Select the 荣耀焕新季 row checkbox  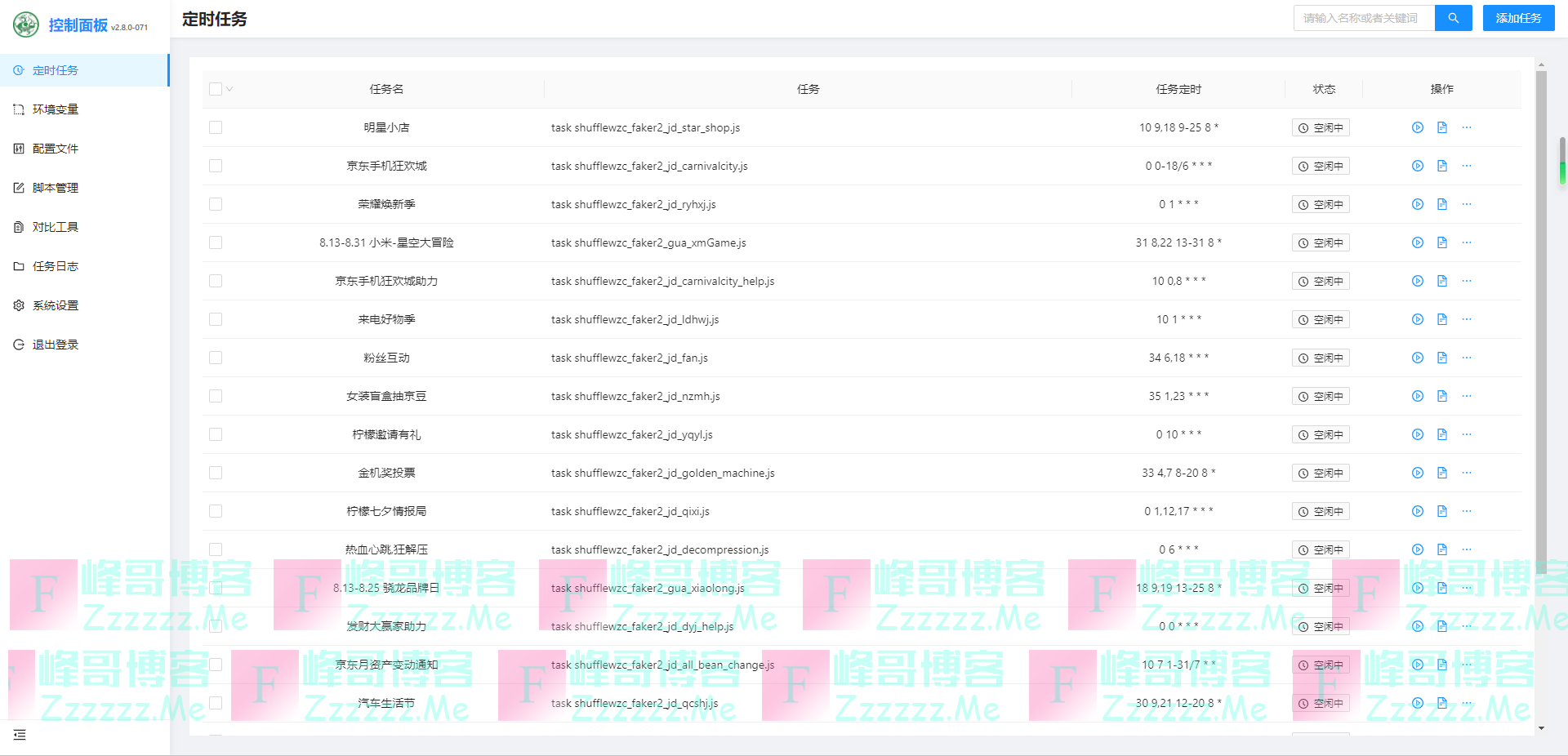tap(216, 204)
